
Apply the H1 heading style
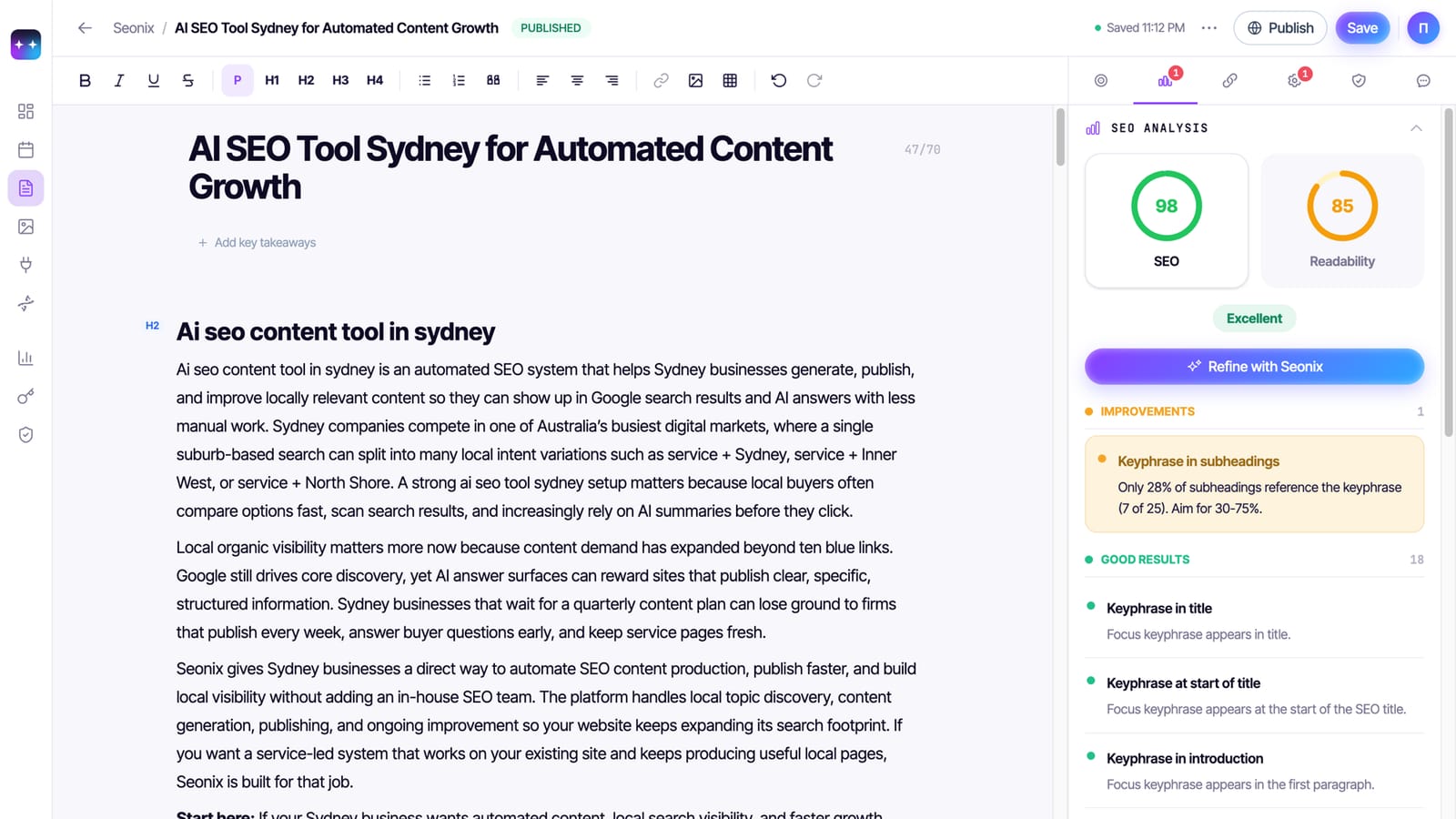(x=272, y=80)
